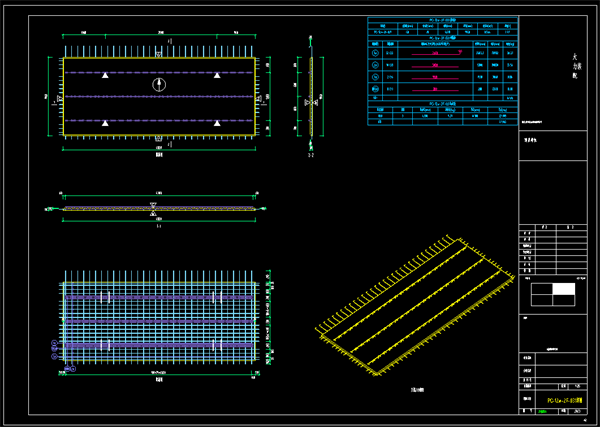The width and height of the screenshot is (600, 427).
Task: Select the circled bar mark in the third rebar schedule row
Action: click(x=375, y=77)
